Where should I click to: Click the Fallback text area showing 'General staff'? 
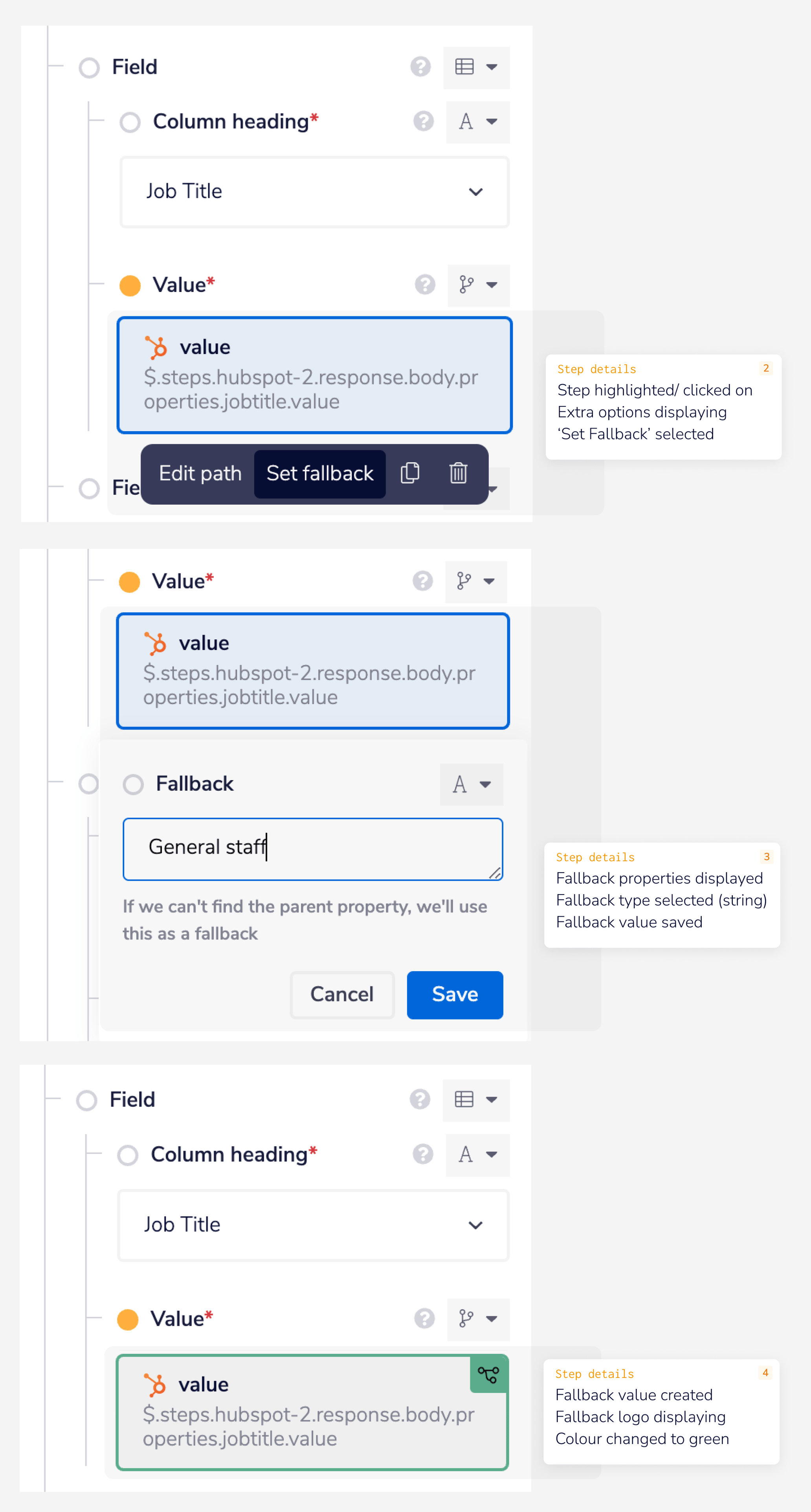point(312,849)
